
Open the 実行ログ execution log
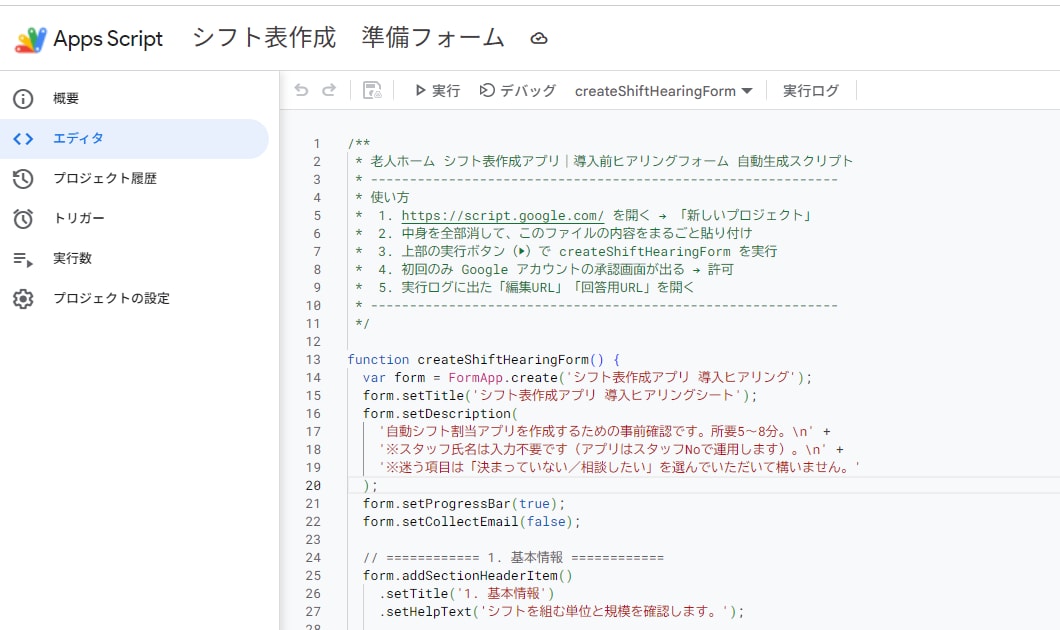(x=811, y=91)
